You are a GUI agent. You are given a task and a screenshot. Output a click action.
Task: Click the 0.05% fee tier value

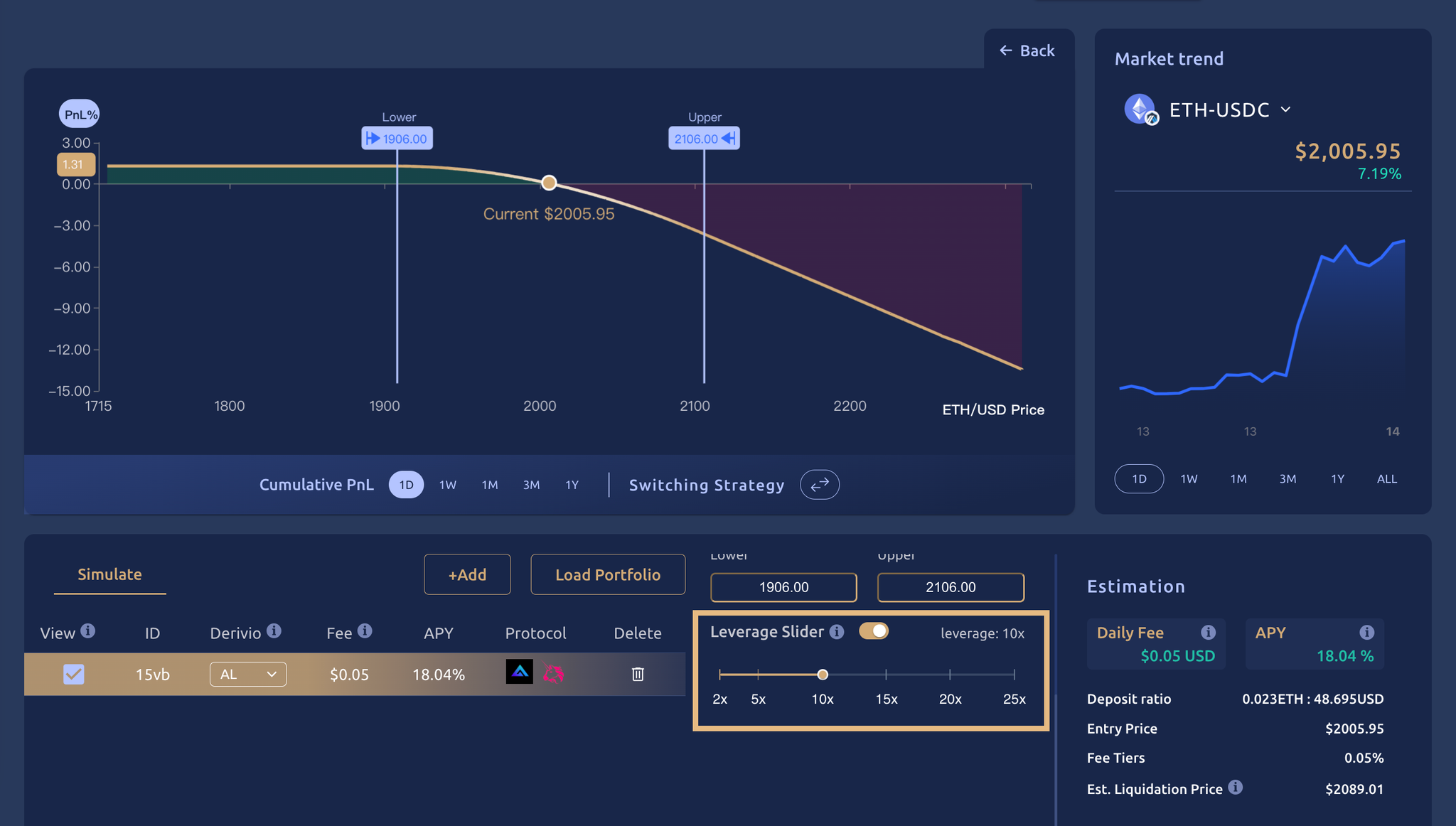[x=1364, y=758]
